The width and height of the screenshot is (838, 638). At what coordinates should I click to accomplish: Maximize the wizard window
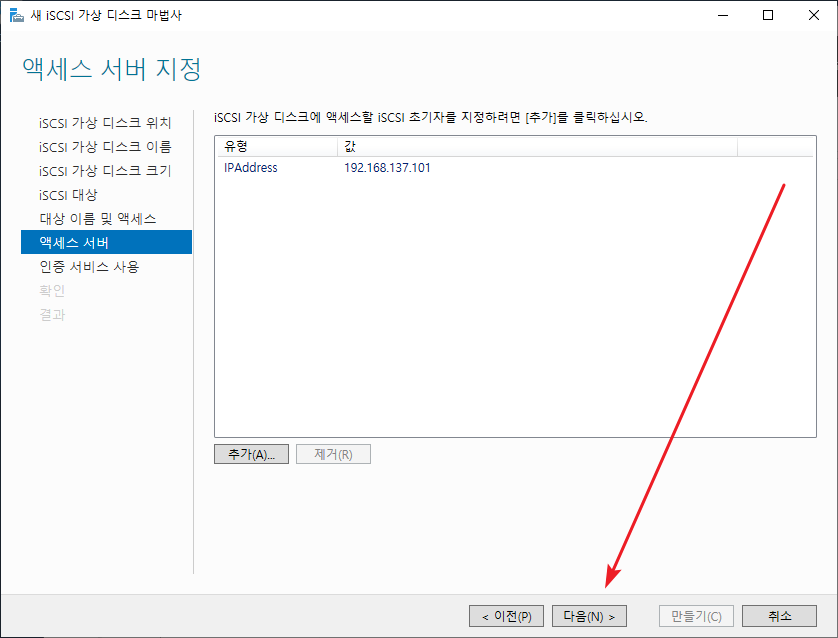tap(768, 15)
